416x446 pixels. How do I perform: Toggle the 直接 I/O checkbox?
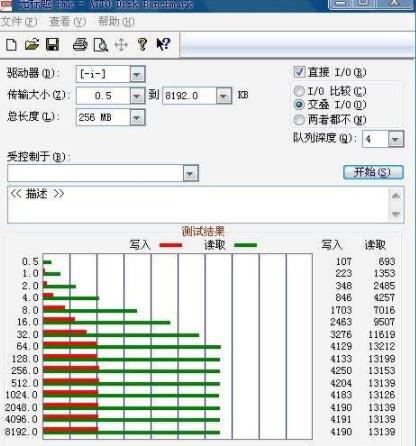(299, 72)
